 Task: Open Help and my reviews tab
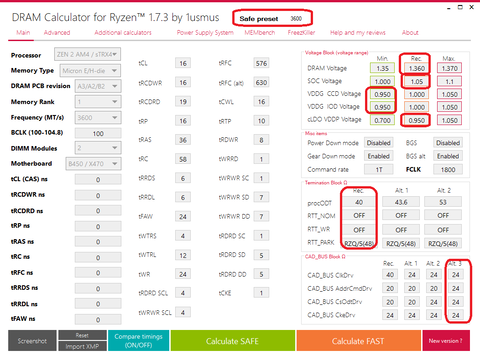click(x=358, y=33)
